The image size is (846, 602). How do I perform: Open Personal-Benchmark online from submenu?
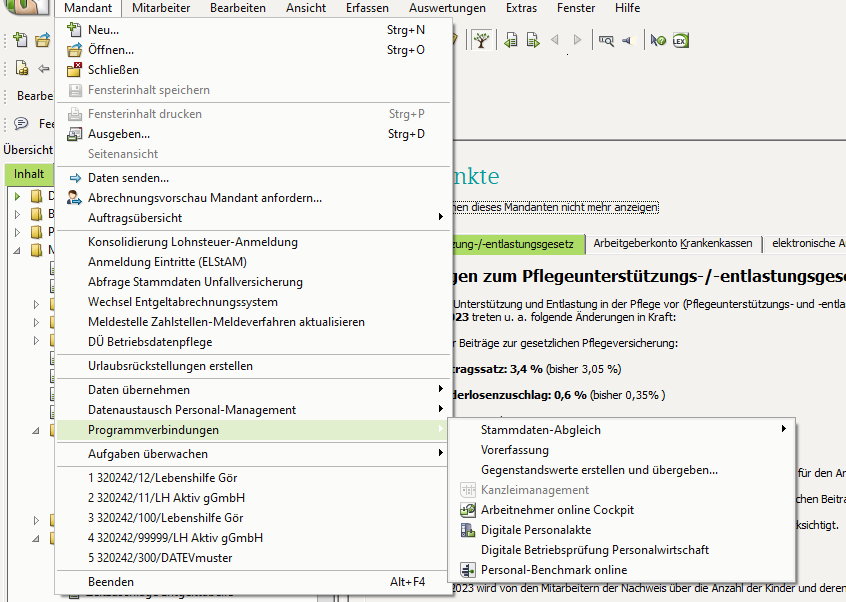(622, 570)
